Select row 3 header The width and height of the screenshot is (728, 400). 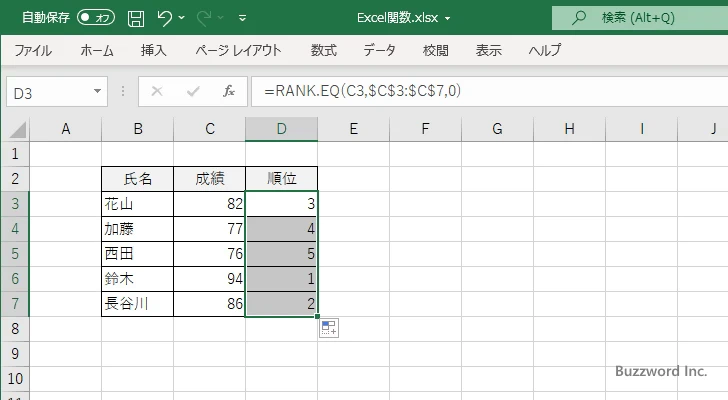[15, 204]
